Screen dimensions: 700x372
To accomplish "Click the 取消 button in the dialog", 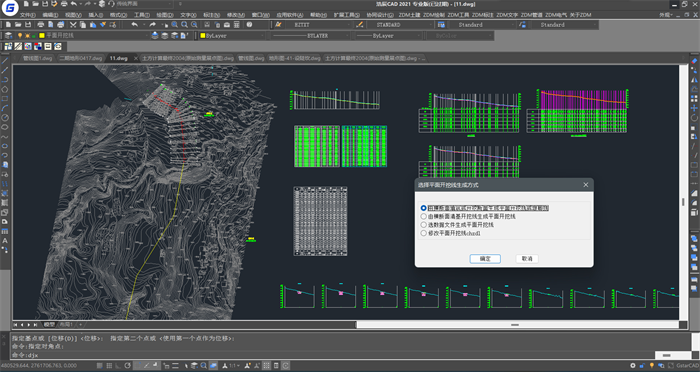I will point(527,259).
